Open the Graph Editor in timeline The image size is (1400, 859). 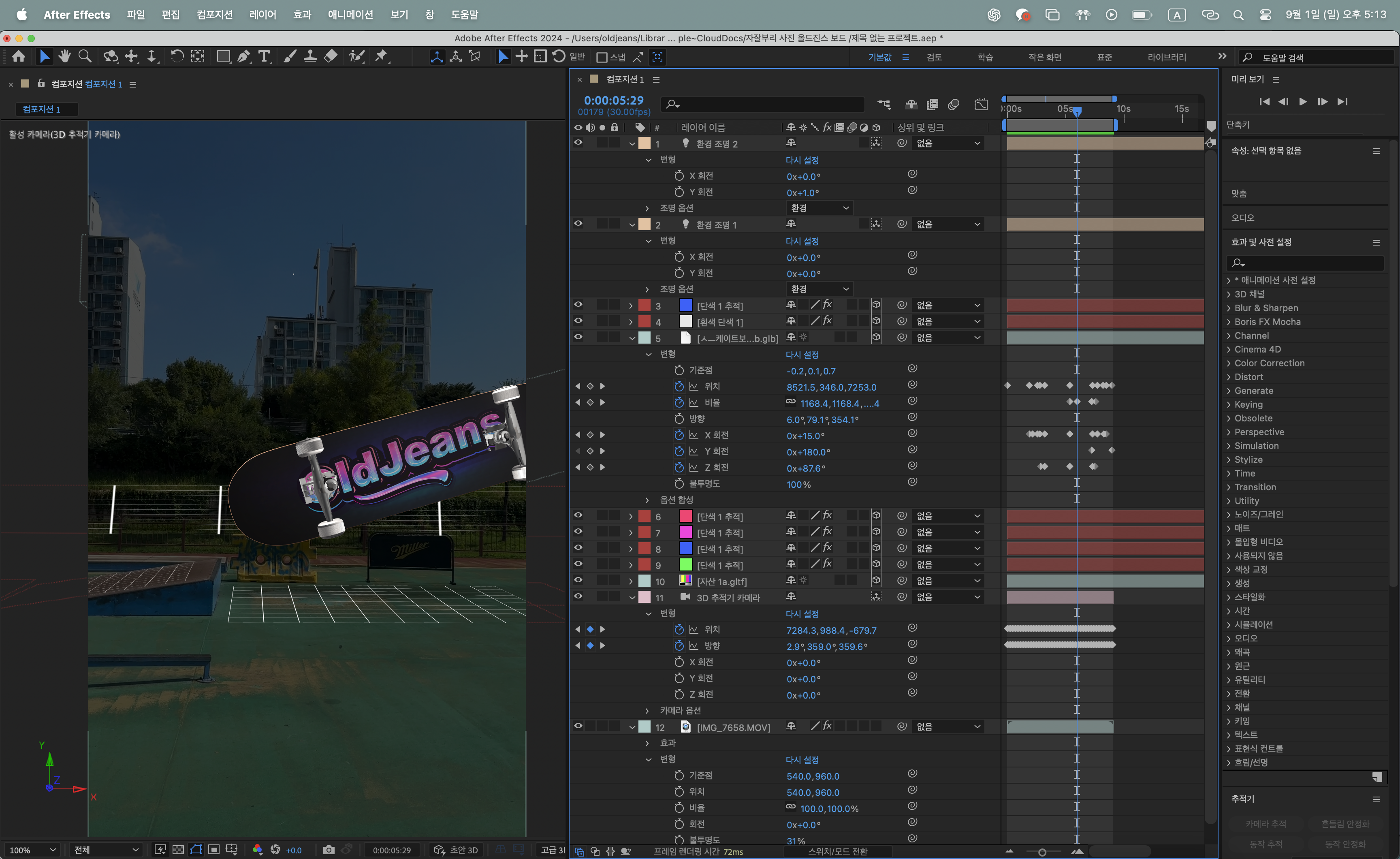click(x=981, y=104)
